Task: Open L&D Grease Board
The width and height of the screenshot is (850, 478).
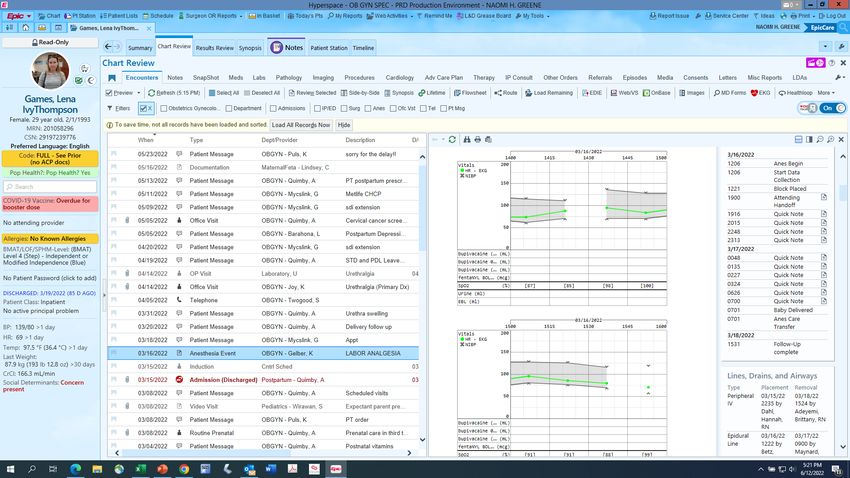Action: (484, 16)
